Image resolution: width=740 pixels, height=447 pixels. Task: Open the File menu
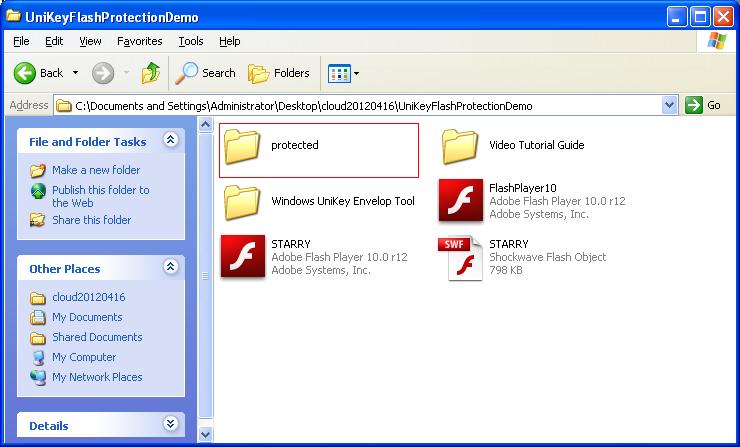click(x=21, y=42)
